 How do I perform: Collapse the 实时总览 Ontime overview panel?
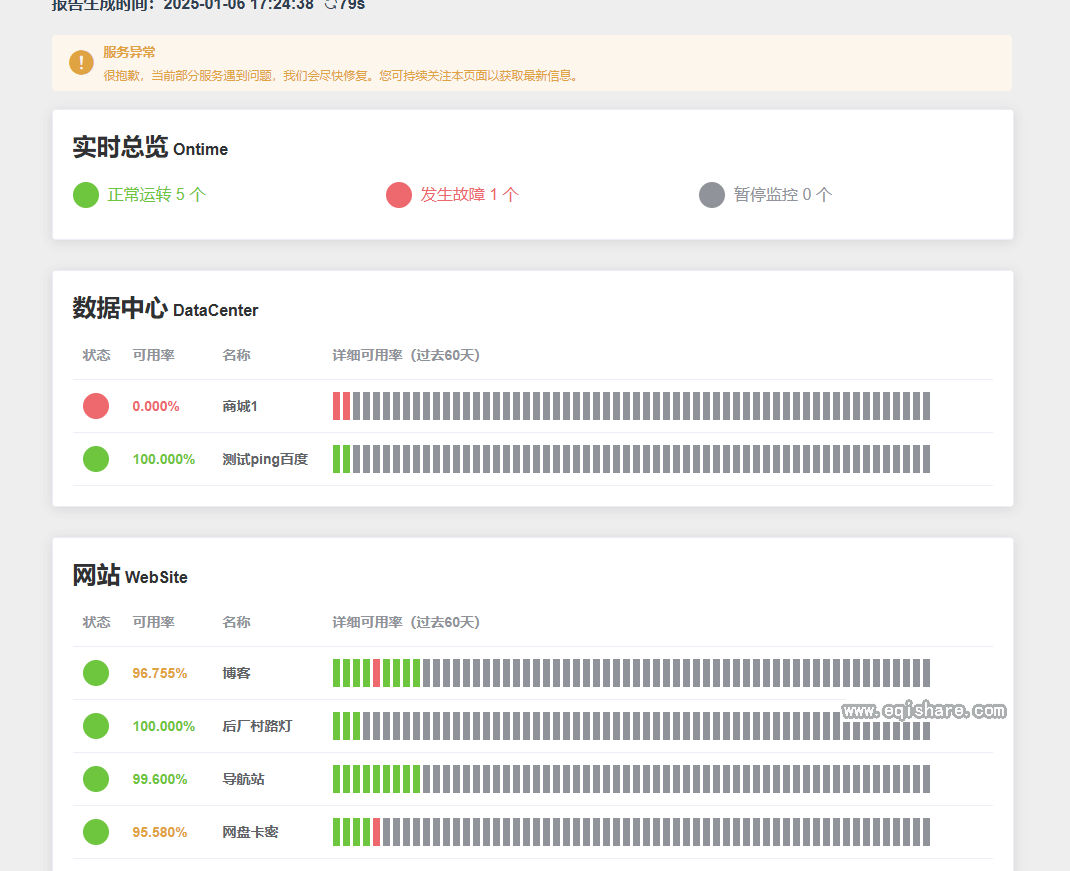(148, 148)
